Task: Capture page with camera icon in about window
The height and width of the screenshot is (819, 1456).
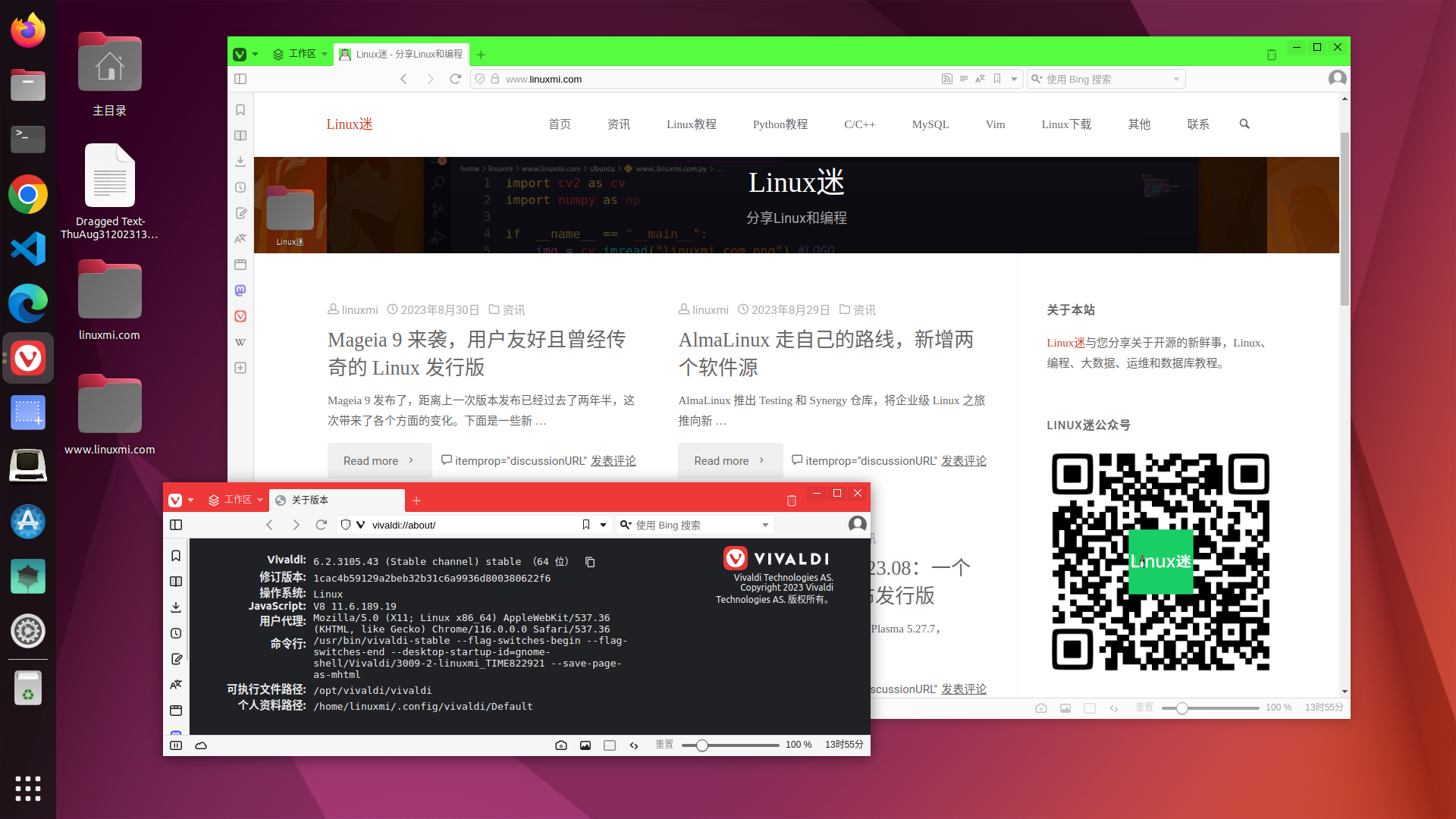Action: 561,745
